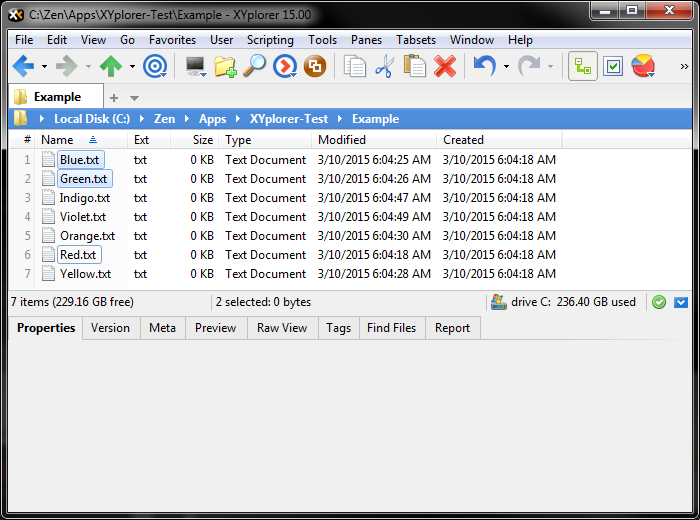Open the tab list dropdown arrow

click(135, 98)
